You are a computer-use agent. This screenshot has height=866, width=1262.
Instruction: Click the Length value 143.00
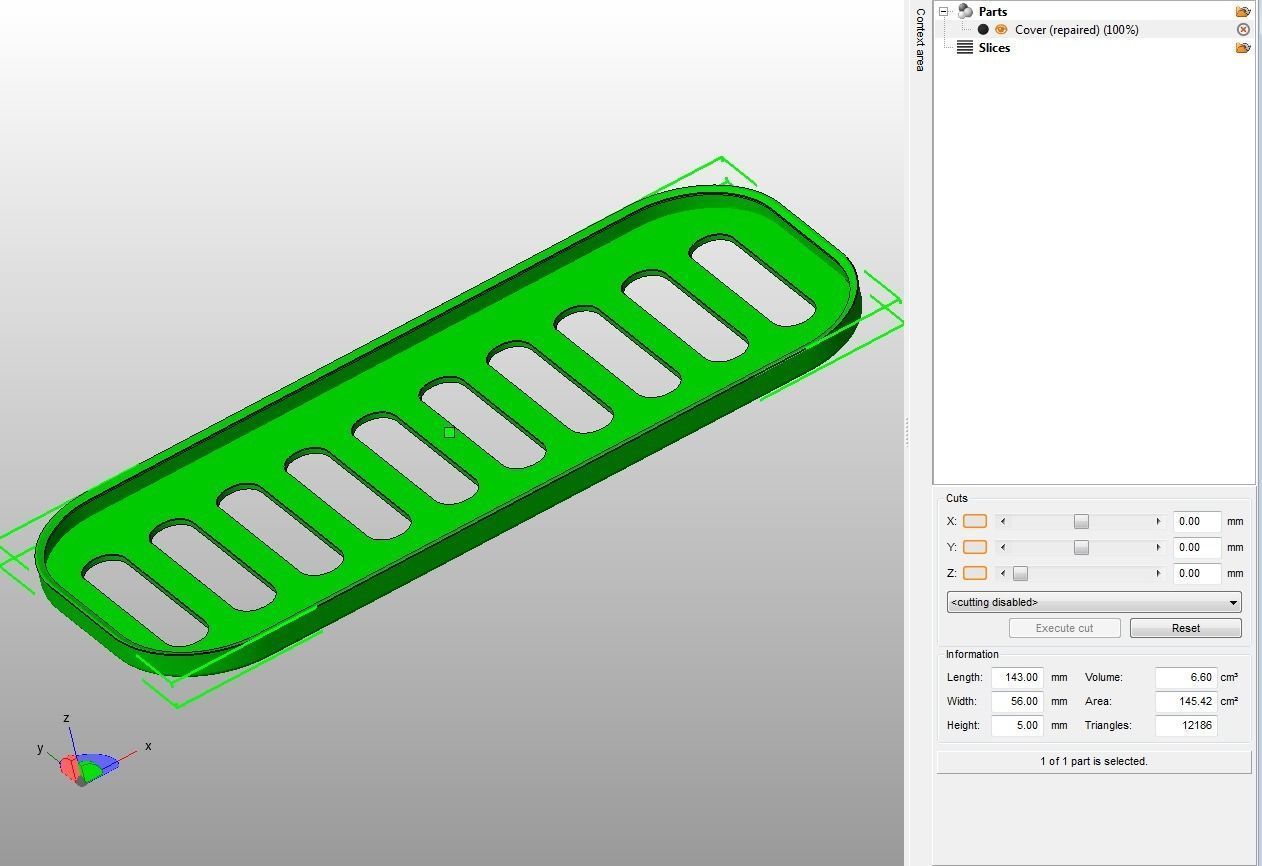1017,677
